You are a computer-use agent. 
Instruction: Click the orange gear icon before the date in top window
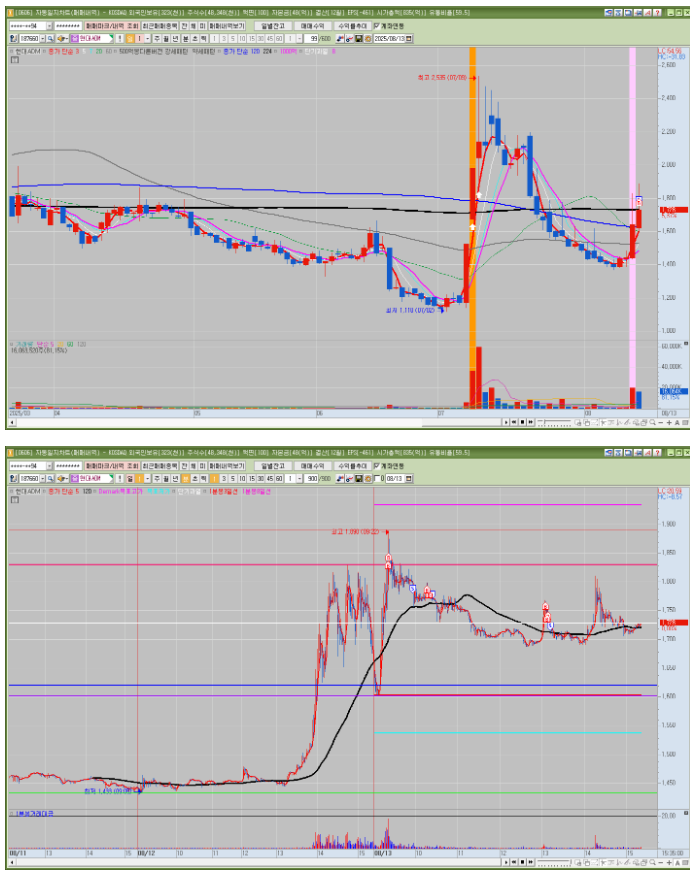coord(367,39)
